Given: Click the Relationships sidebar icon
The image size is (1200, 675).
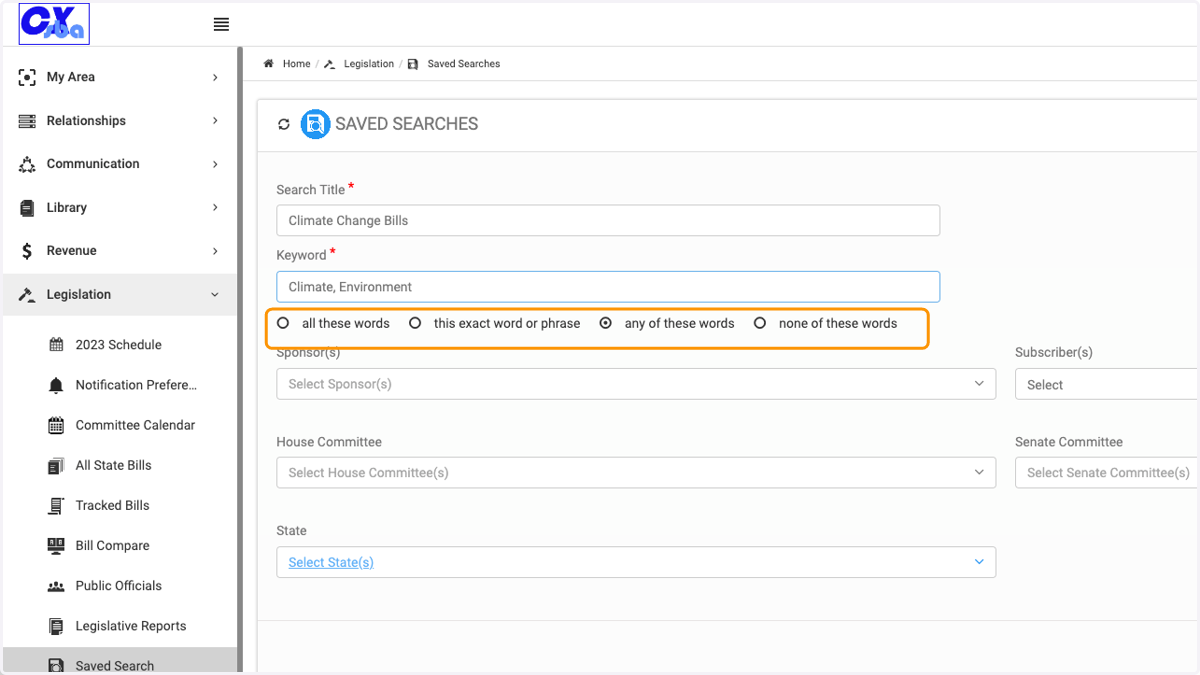Looking at the screenshot, I should point(27,121).
